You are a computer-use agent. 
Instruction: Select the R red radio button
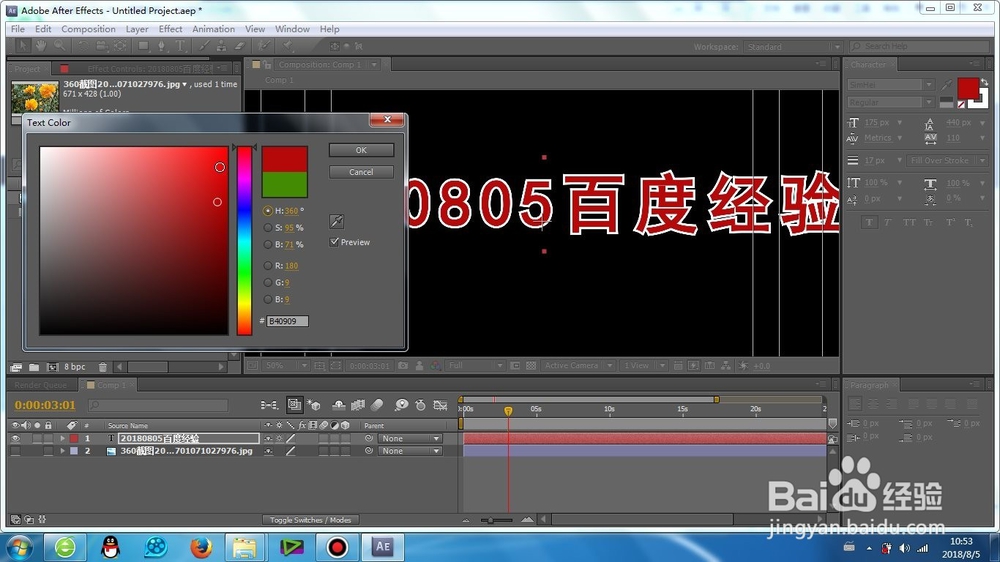(x=268, y=265)
